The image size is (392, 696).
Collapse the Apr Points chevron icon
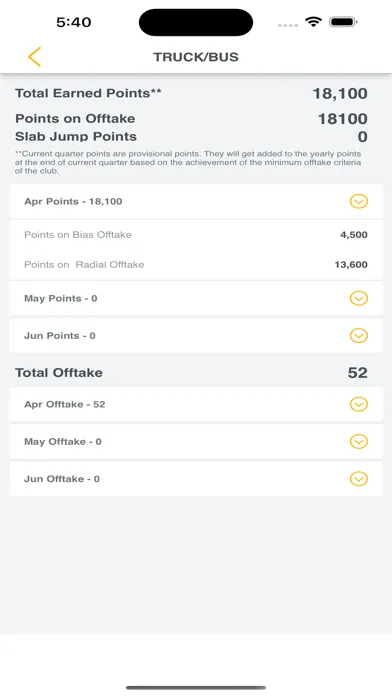[359, 202]
